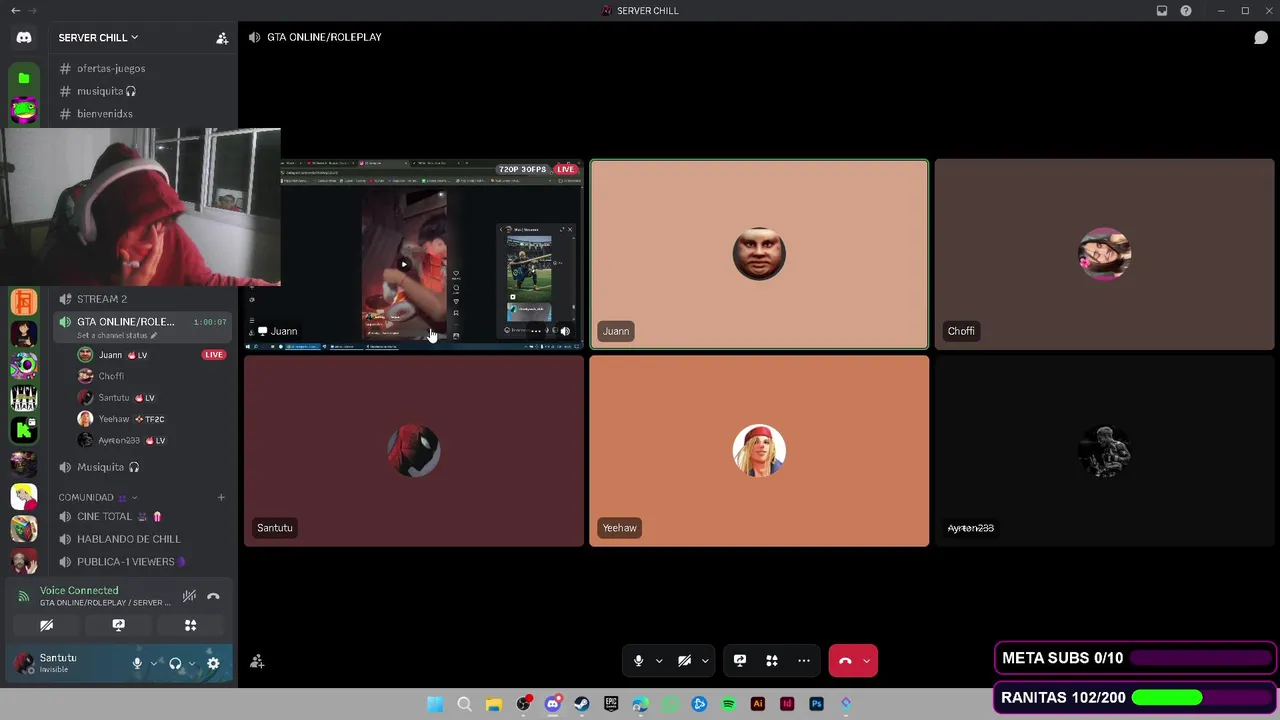Image resolution: width=1280 pixels, height=720 pixels.
Task: Click Voice Connected status text
Action: (79, 591)
